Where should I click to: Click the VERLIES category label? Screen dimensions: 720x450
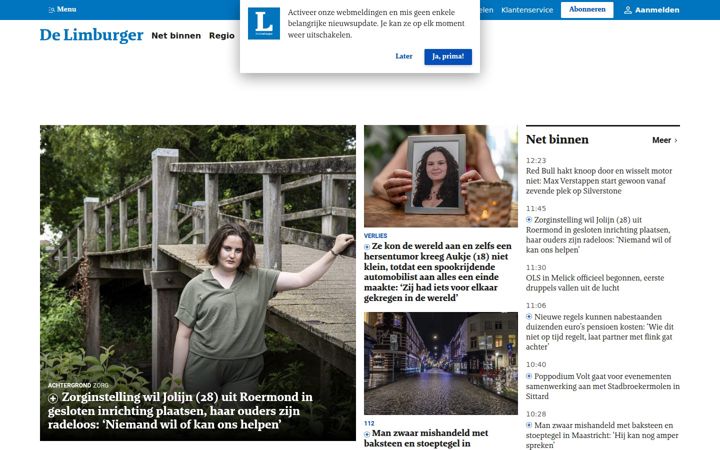375,236
